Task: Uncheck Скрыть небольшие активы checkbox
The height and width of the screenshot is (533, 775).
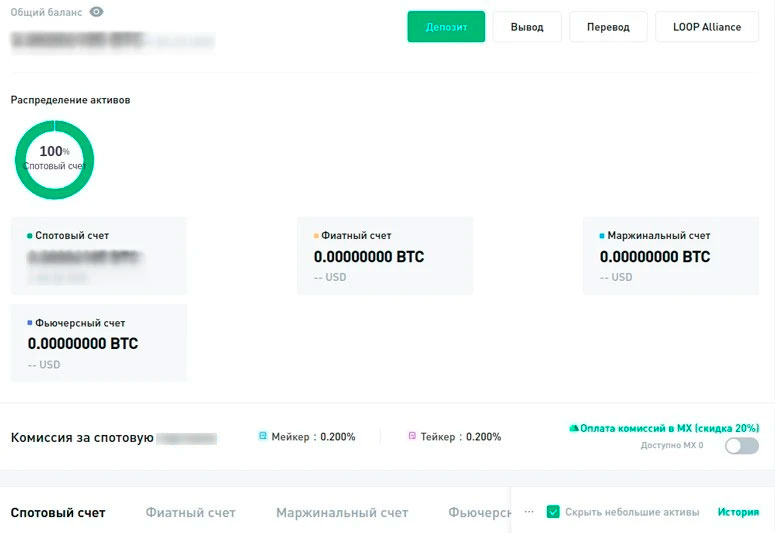Action: pos(553,512)
